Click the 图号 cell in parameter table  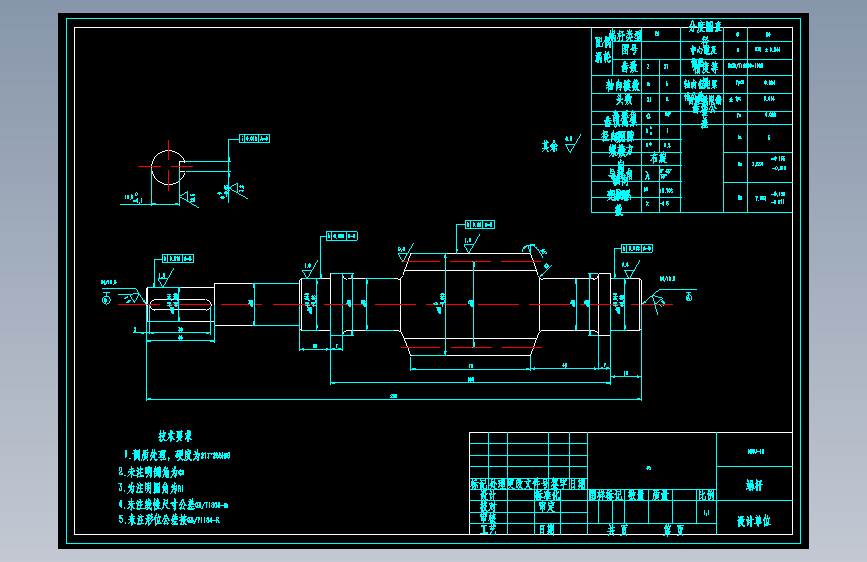click(629, 50)
